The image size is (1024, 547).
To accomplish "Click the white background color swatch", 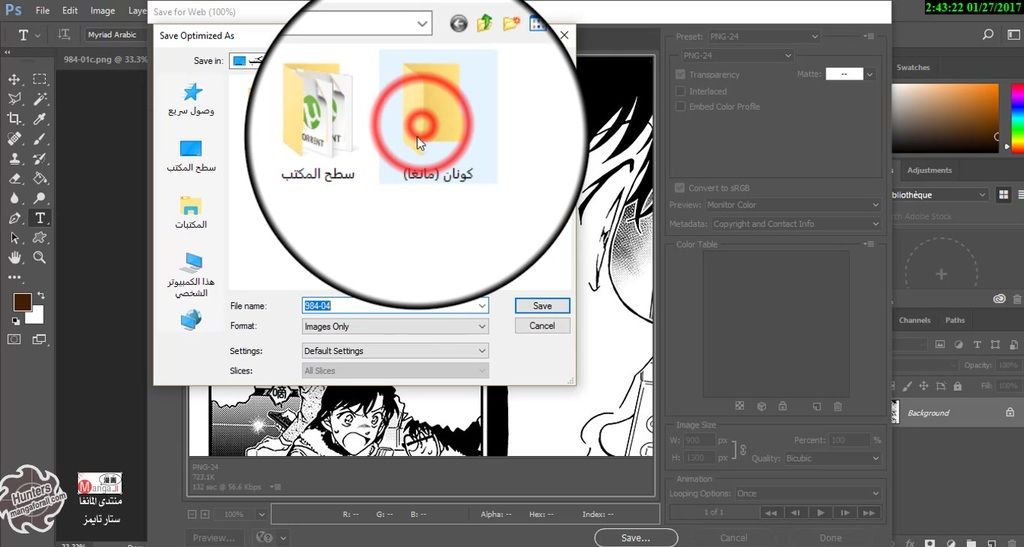I will (37, 317).
